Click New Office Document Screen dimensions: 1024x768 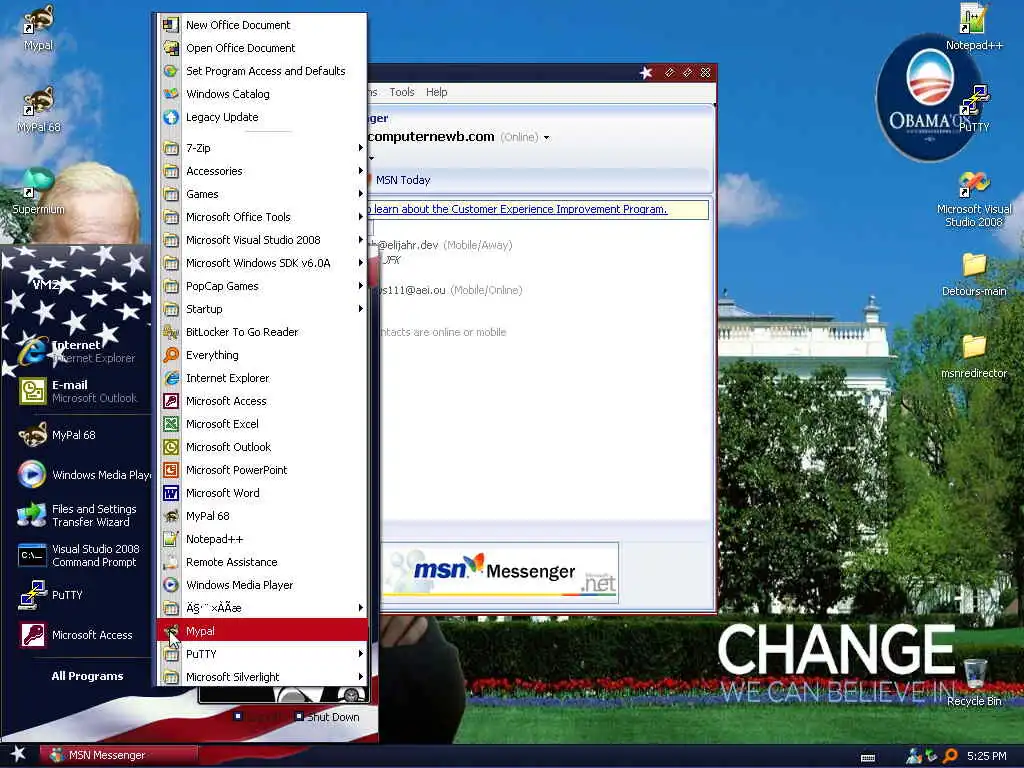[x=263, y=25]
